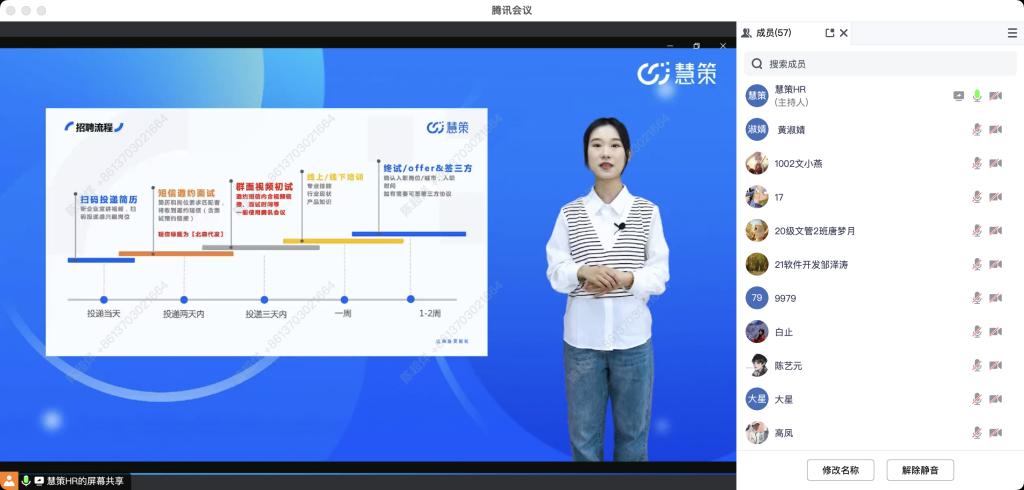Click the 慧策HR的屏幕共享 label
Viewport: 1024px width, 490px height.
pos(85,481)
